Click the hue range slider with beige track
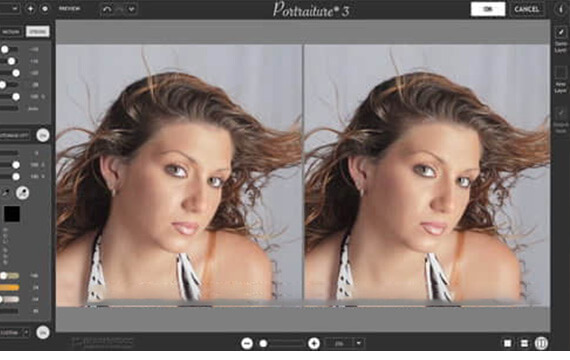The width and height of the screenshot is (570, 360). tap(9, 276)
